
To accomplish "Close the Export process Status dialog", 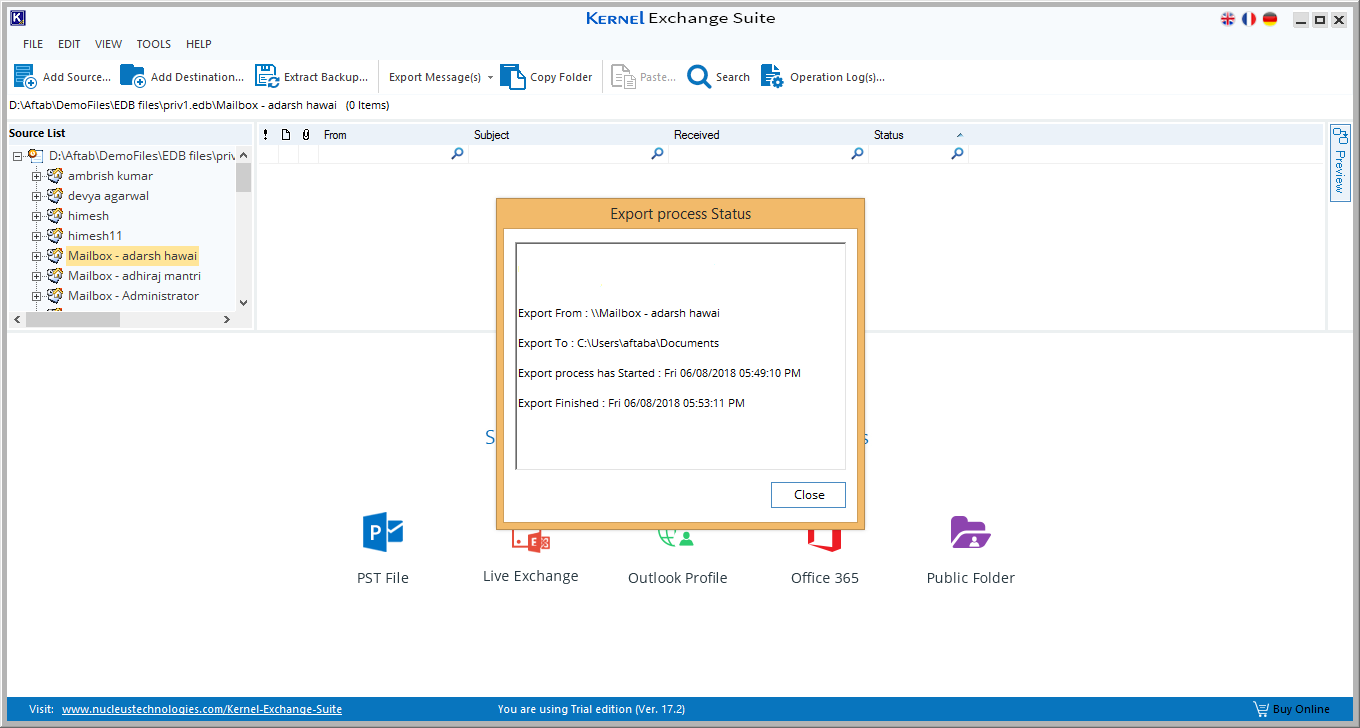I will coord(808,495).
